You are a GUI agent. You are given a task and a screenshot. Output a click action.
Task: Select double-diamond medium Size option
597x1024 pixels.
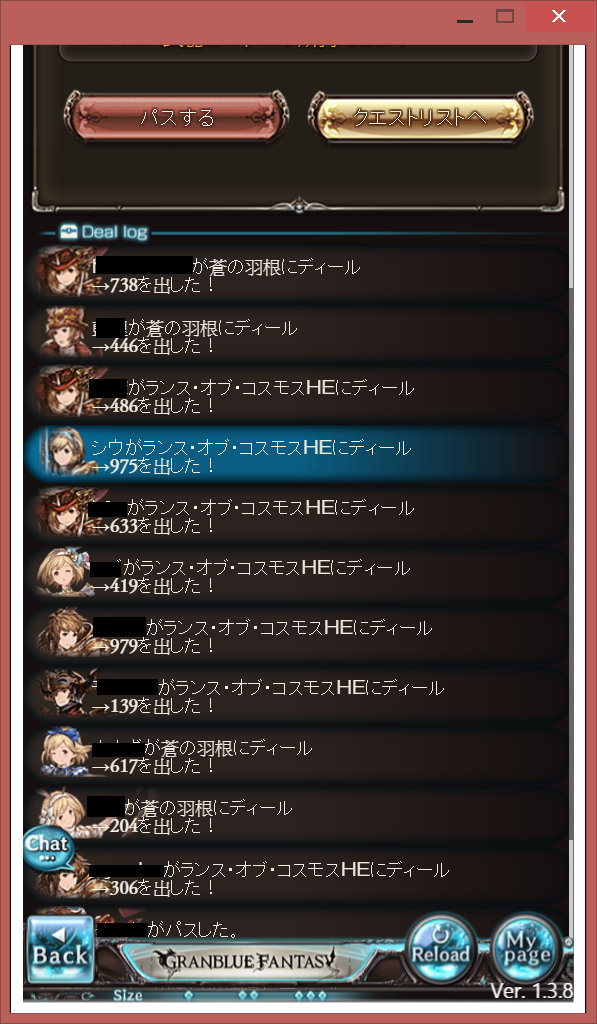point(248,995)
